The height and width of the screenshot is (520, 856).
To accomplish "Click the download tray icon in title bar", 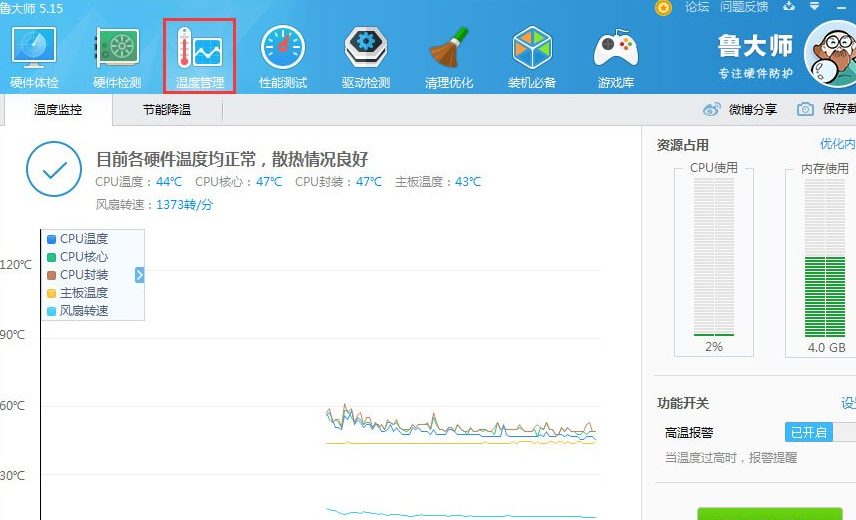I will [x=789, y=6].
